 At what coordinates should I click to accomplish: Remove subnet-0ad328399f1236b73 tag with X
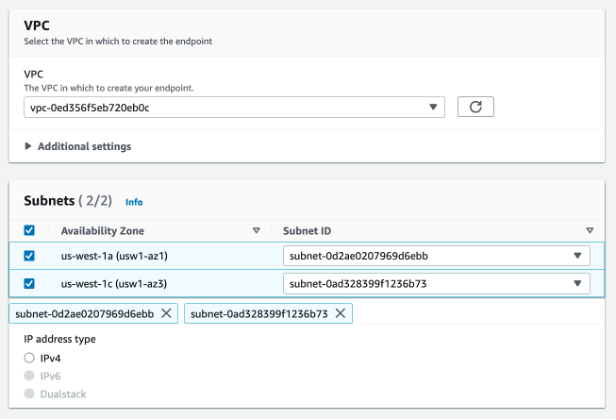(340, 313)
